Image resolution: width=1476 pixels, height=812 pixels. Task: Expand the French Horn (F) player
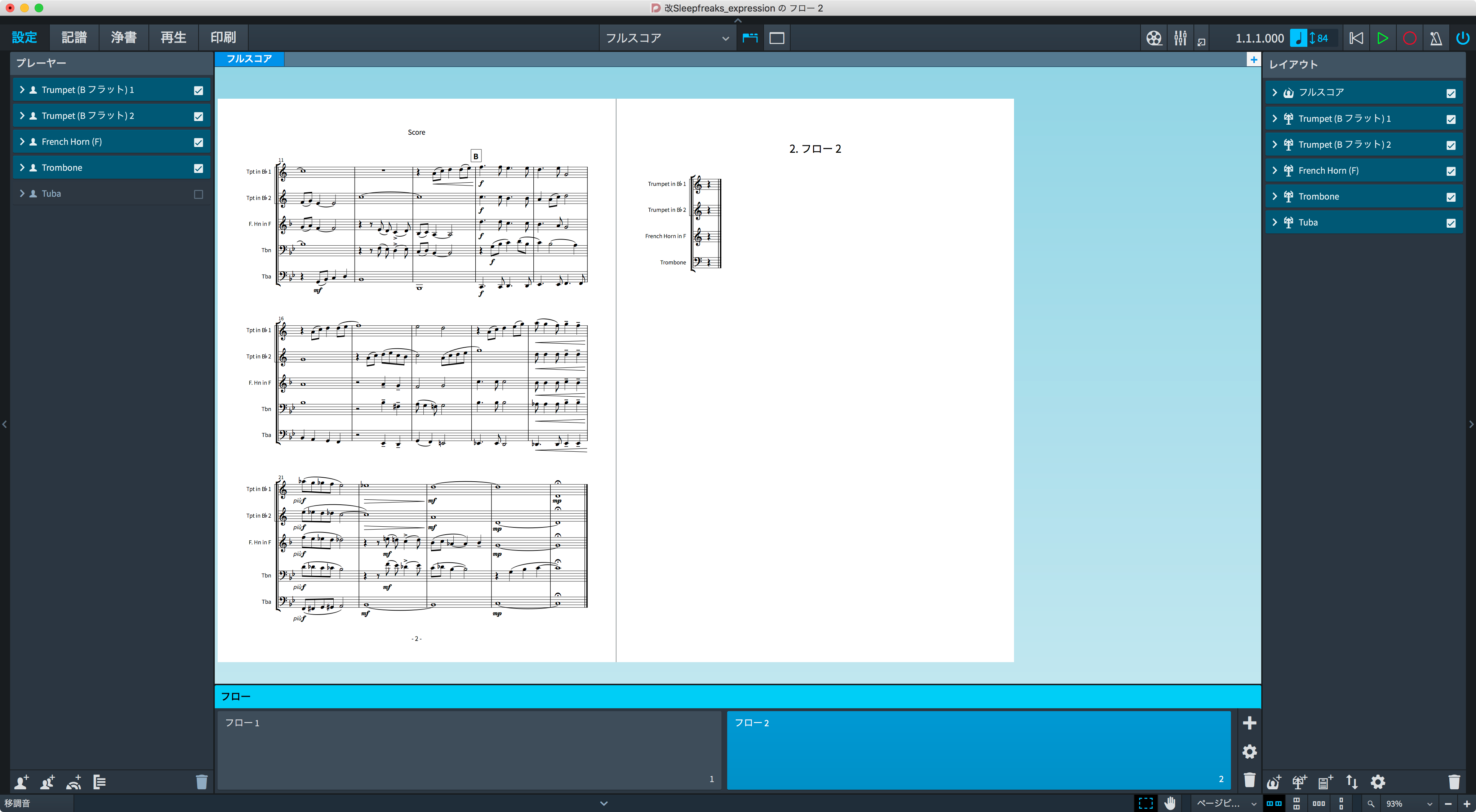click(22, 142)
